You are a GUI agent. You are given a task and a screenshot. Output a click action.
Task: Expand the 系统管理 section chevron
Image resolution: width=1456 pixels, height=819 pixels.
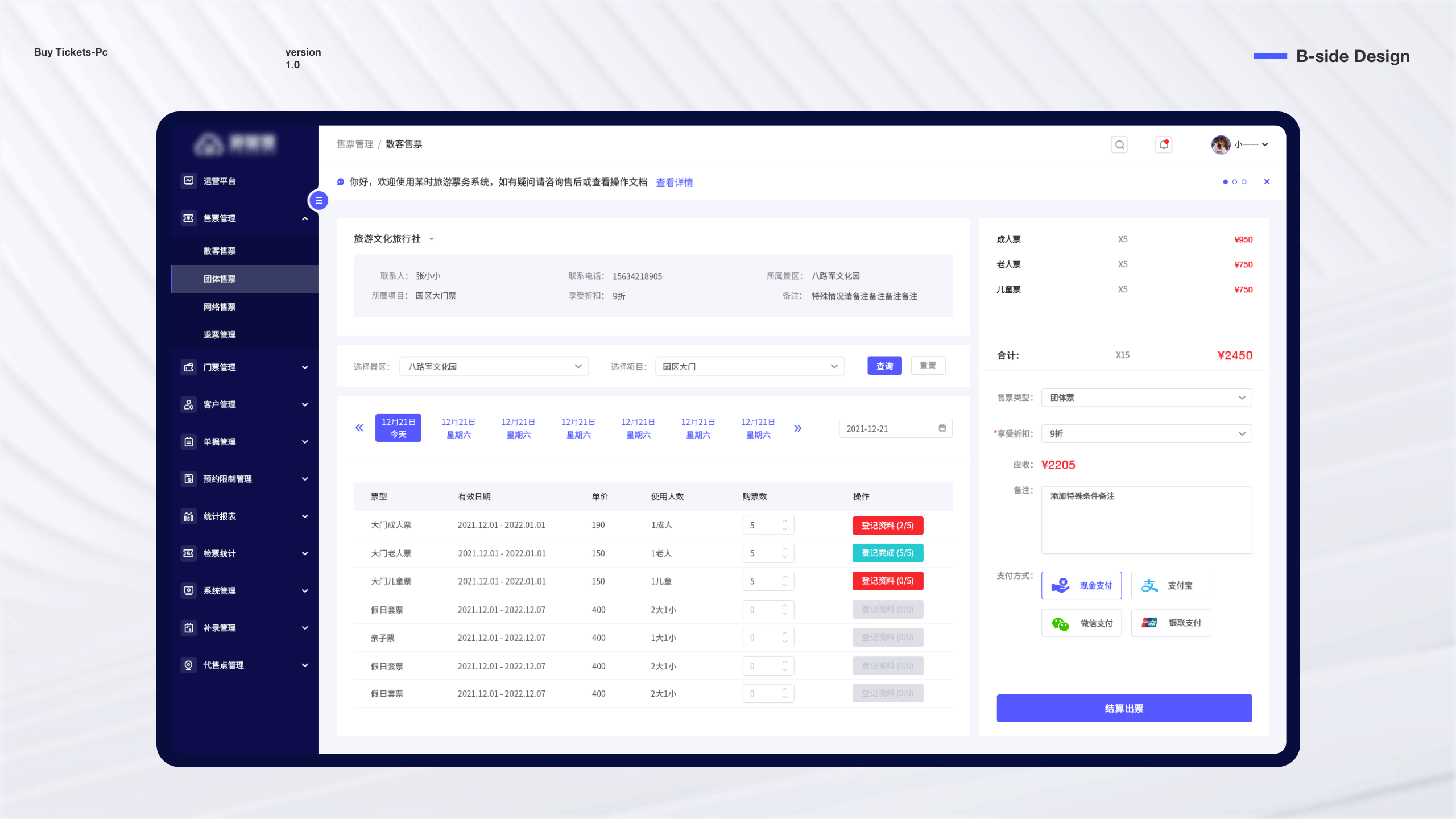pos(305,591)
